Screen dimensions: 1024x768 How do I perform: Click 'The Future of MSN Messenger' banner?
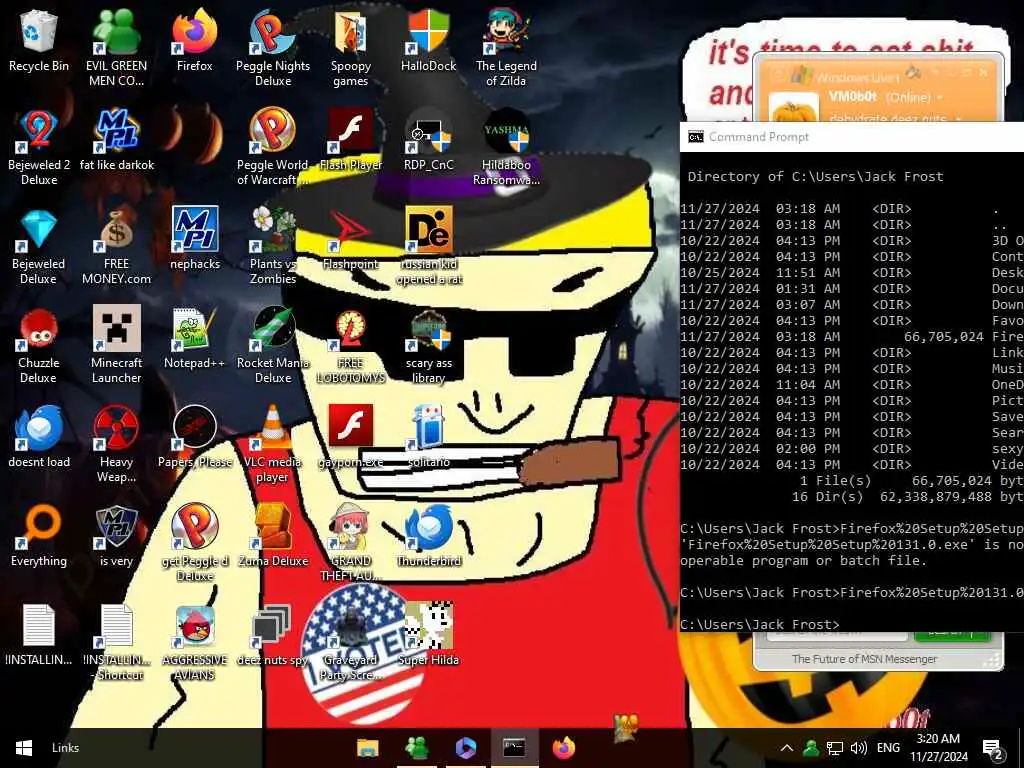coord(865,659)
